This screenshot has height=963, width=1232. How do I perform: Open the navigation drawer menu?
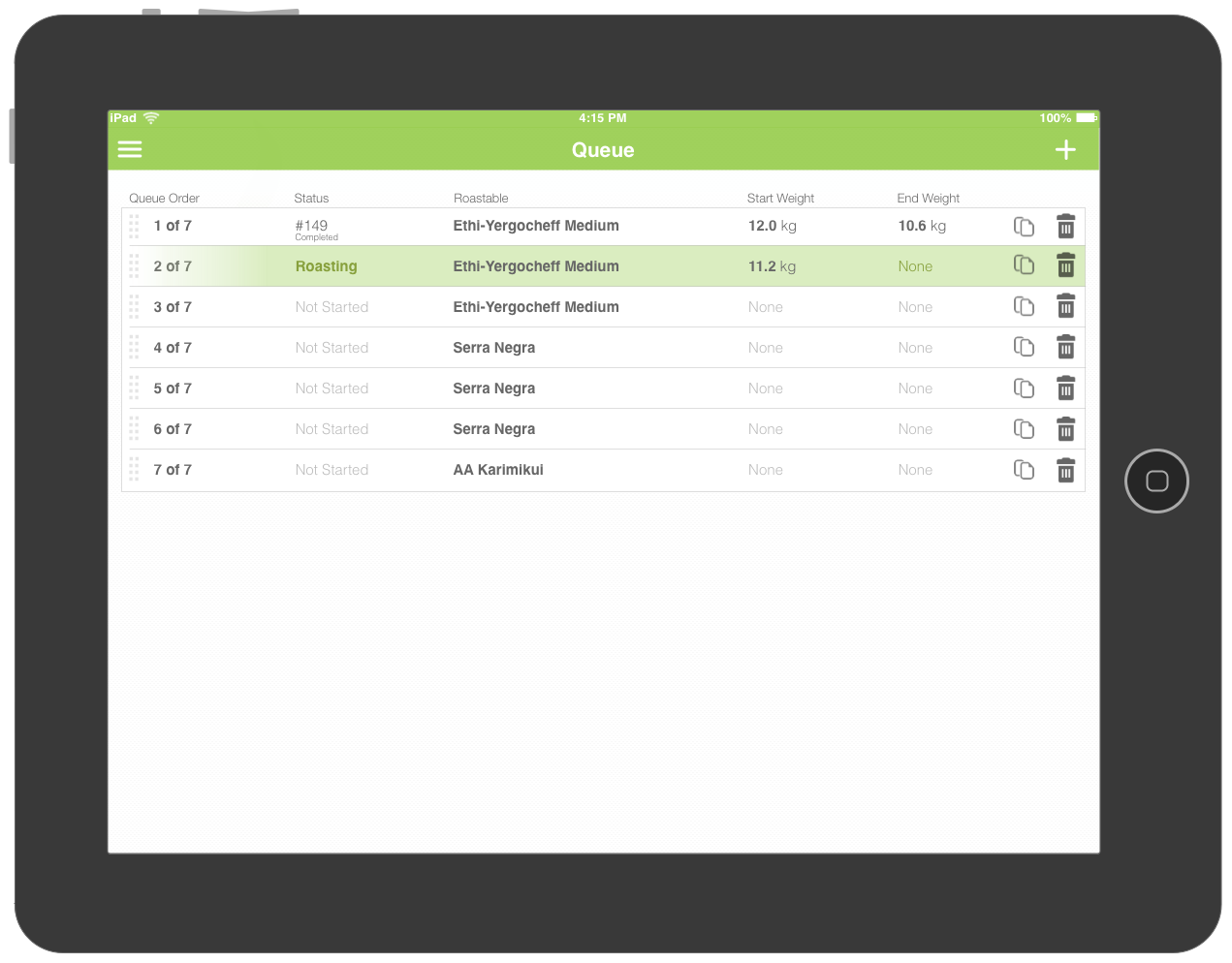click(130, 149)
